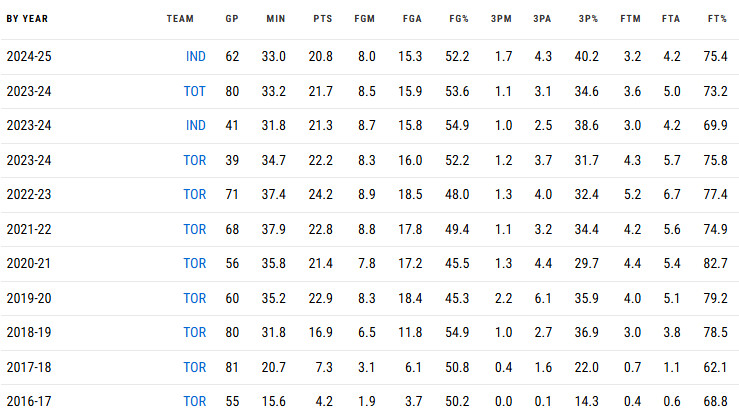Click the FT% column header
Screen dimensions: 739x417
click(x=717, y=19)
